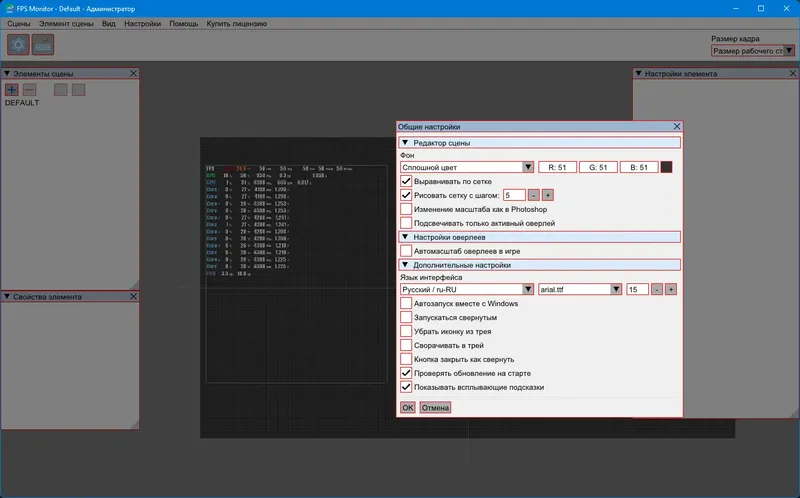Increase grid step with the plus button
Viewport: 800px width, 498px height.
click(x=548, y=195)
